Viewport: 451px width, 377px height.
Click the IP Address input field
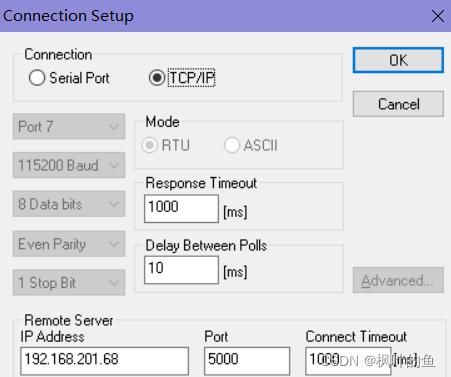pyautogui.click(x=105, y=361)
